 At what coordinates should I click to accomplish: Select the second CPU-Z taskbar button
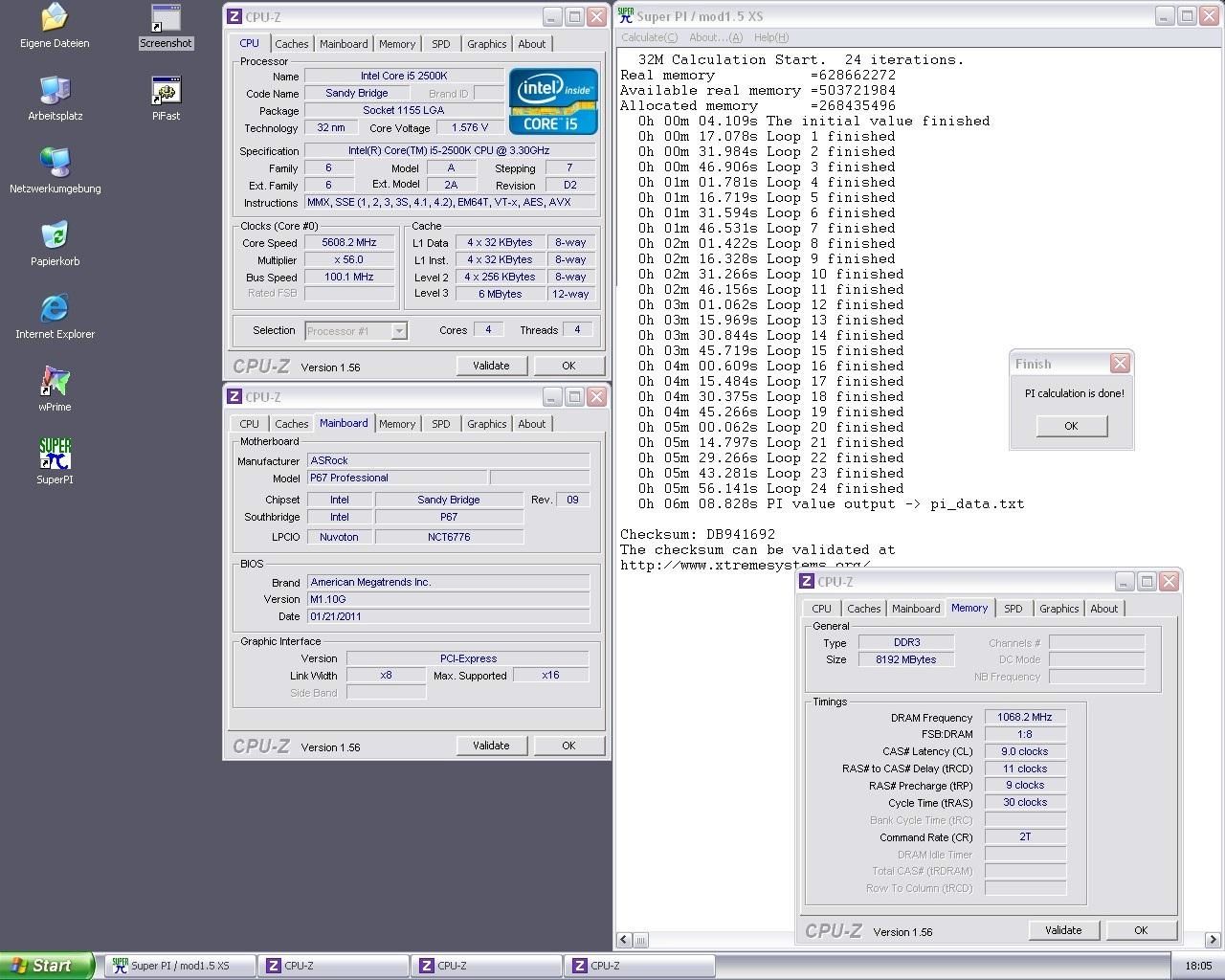point(486,966)
